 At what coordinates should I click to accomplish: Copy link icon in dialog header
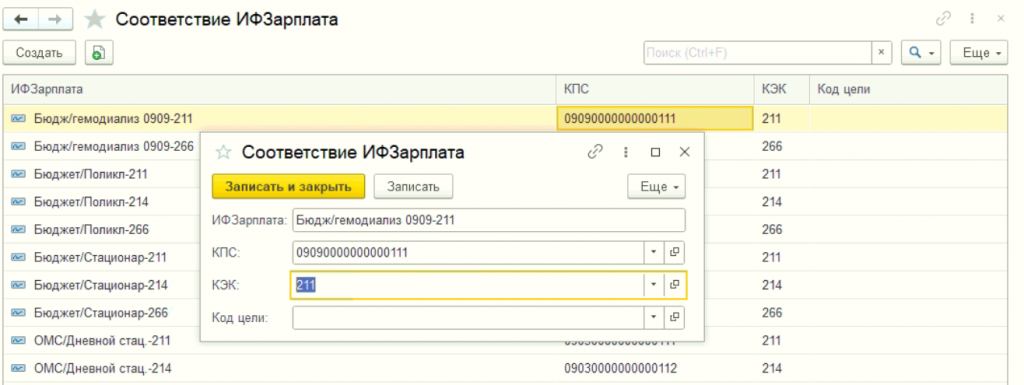point(594,152)
